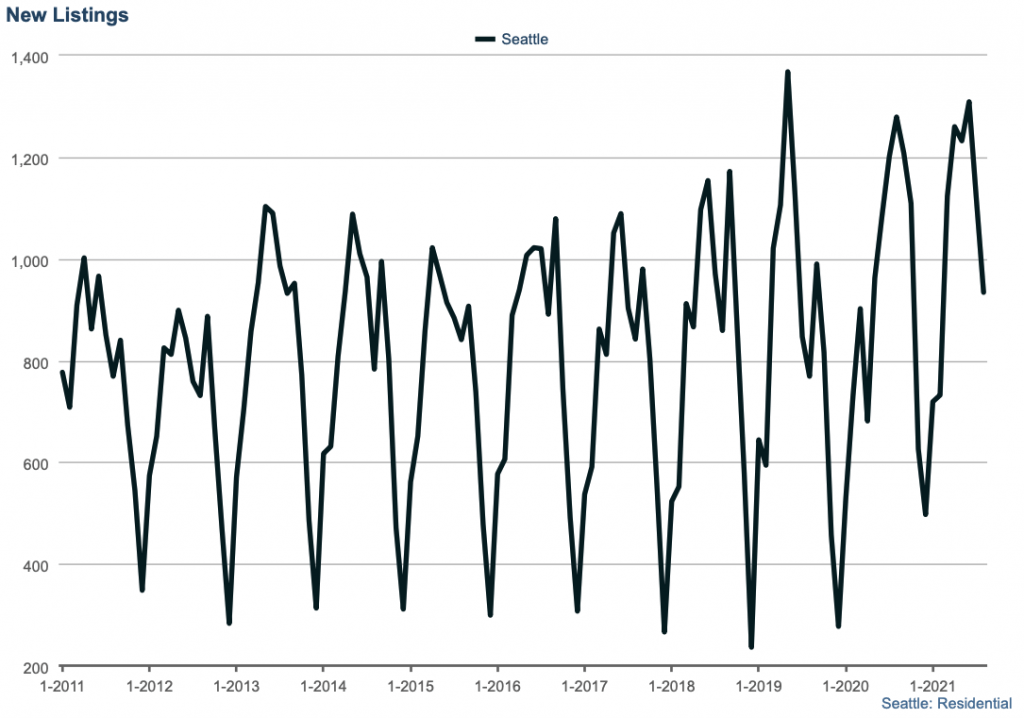Click the 1-2015 x-axis tick label
1024x718 pixels.
pyautogui.click(x=409, y=688)
